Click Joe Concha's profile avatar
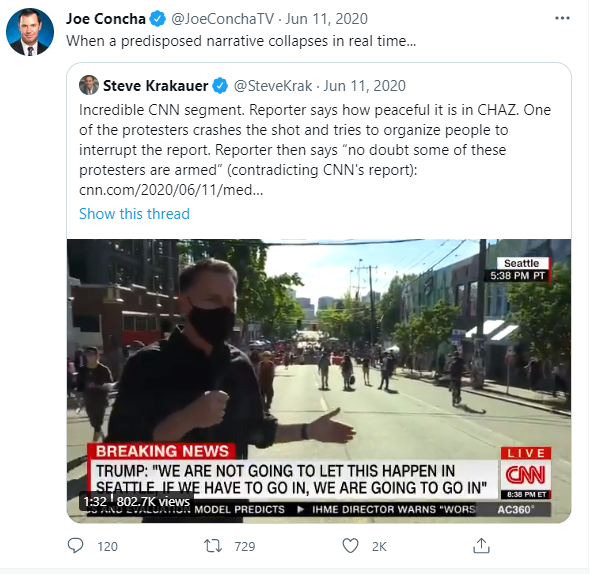The width and height of the screenshot is (590, 574). pos(30,32)
